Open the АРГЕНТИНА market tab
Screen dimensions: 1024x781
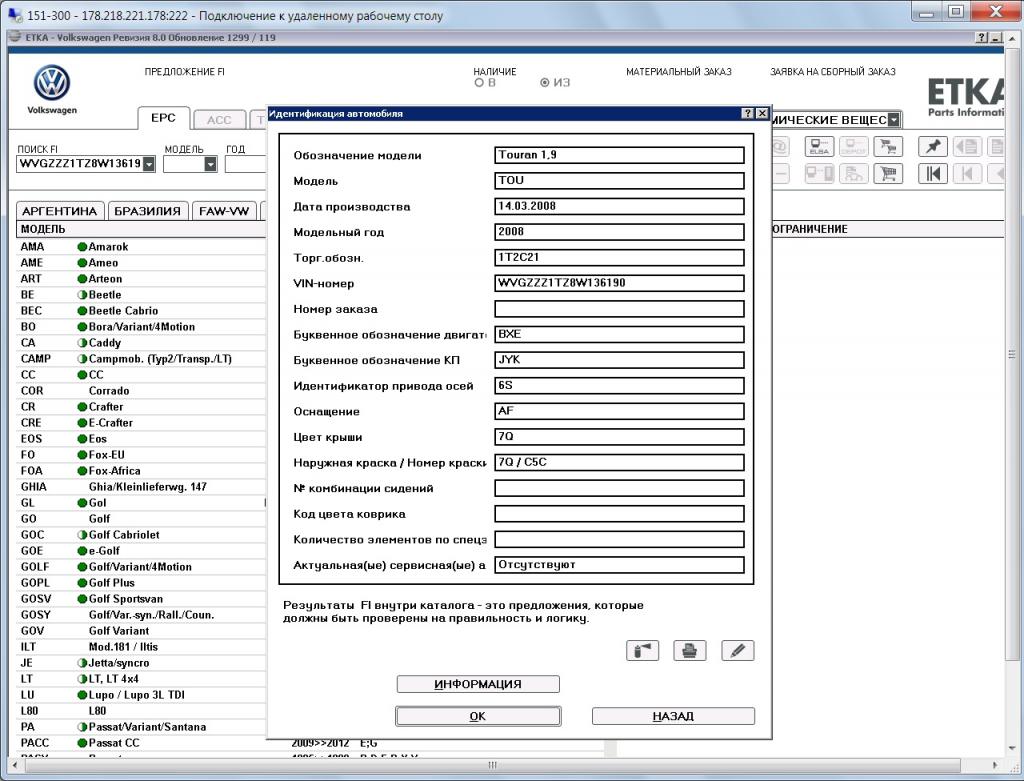click(59, 211)
